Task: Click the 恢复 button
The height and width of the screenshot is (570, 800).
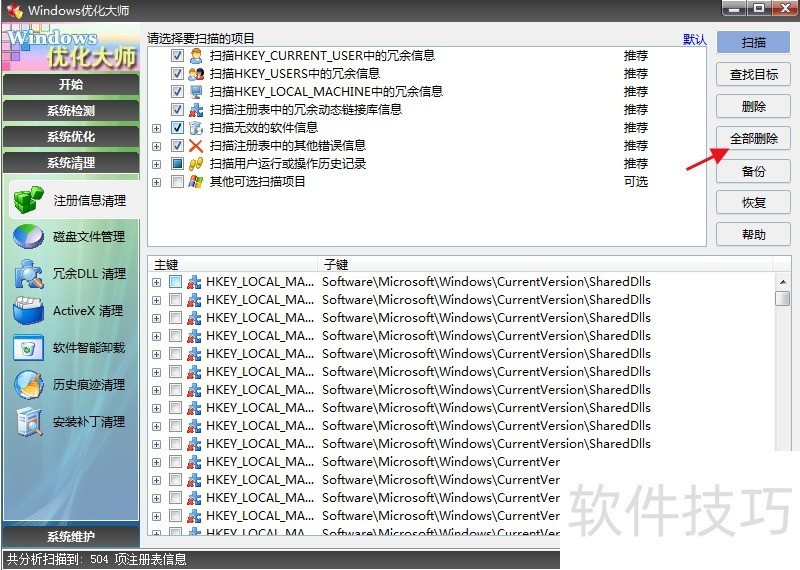Action: coord(753,203)
